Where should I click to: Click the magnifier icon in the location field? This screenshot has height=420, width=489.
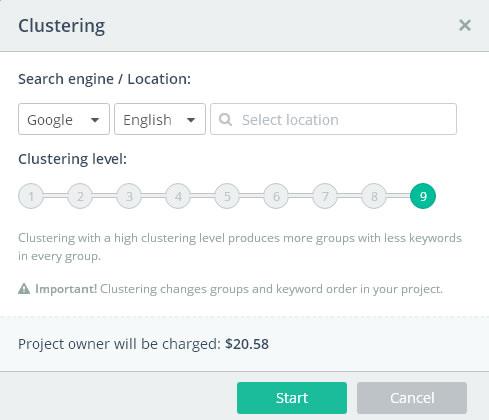point(226,119)
